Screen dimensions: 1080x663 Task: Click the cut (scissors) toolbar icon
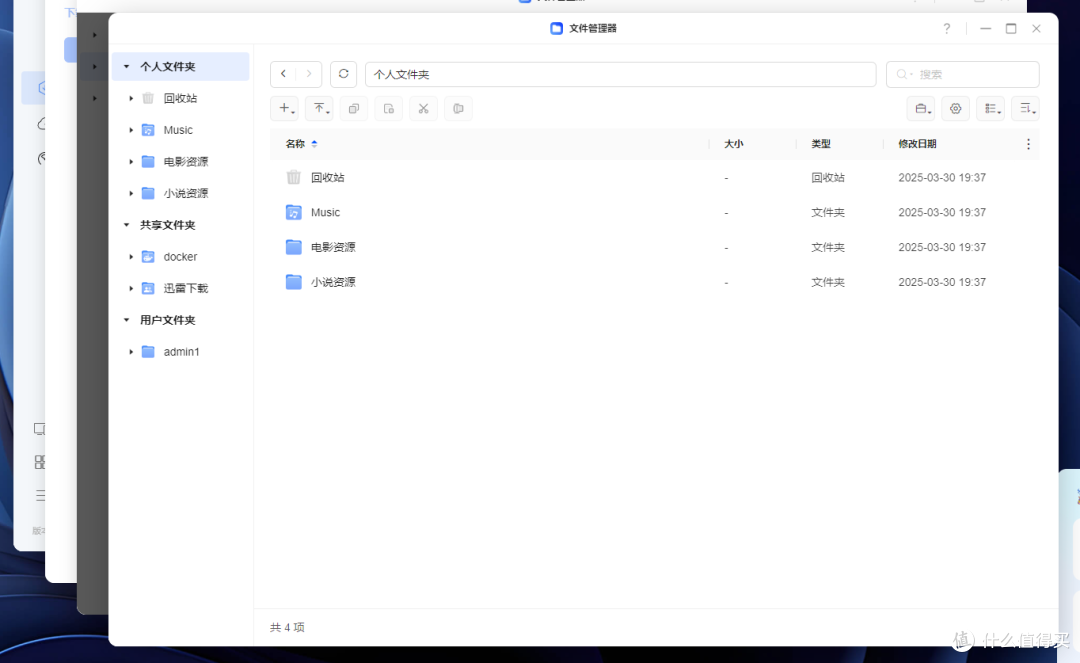coord(423,108)
